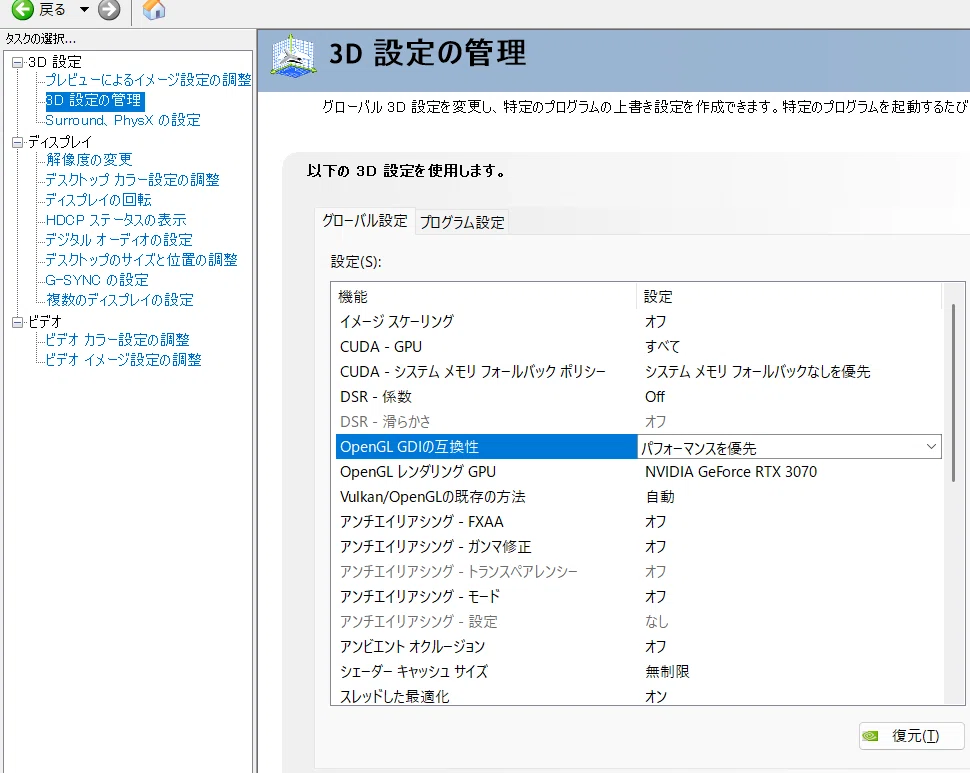970x773 pixels.
Task: Select スレッドした最適化 row
Action: [638, 696]
